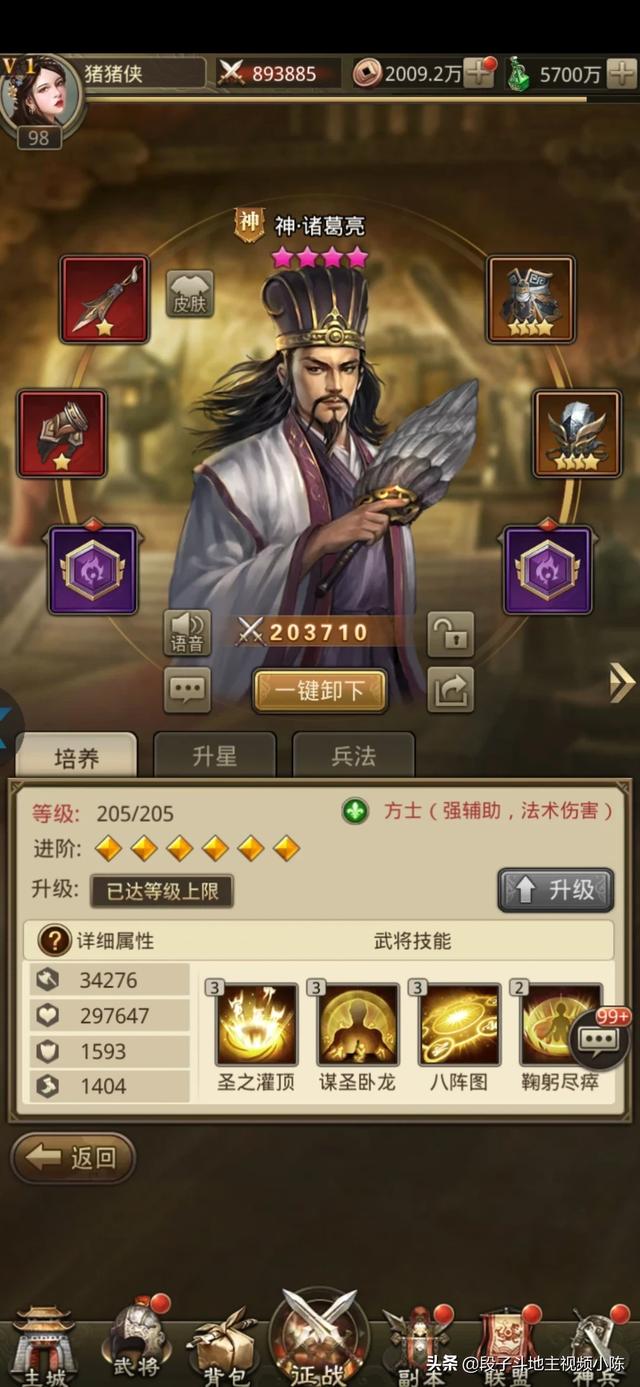Toggle the padlock lock icon
Screen dimensions: 640x1387
[451, 633]
